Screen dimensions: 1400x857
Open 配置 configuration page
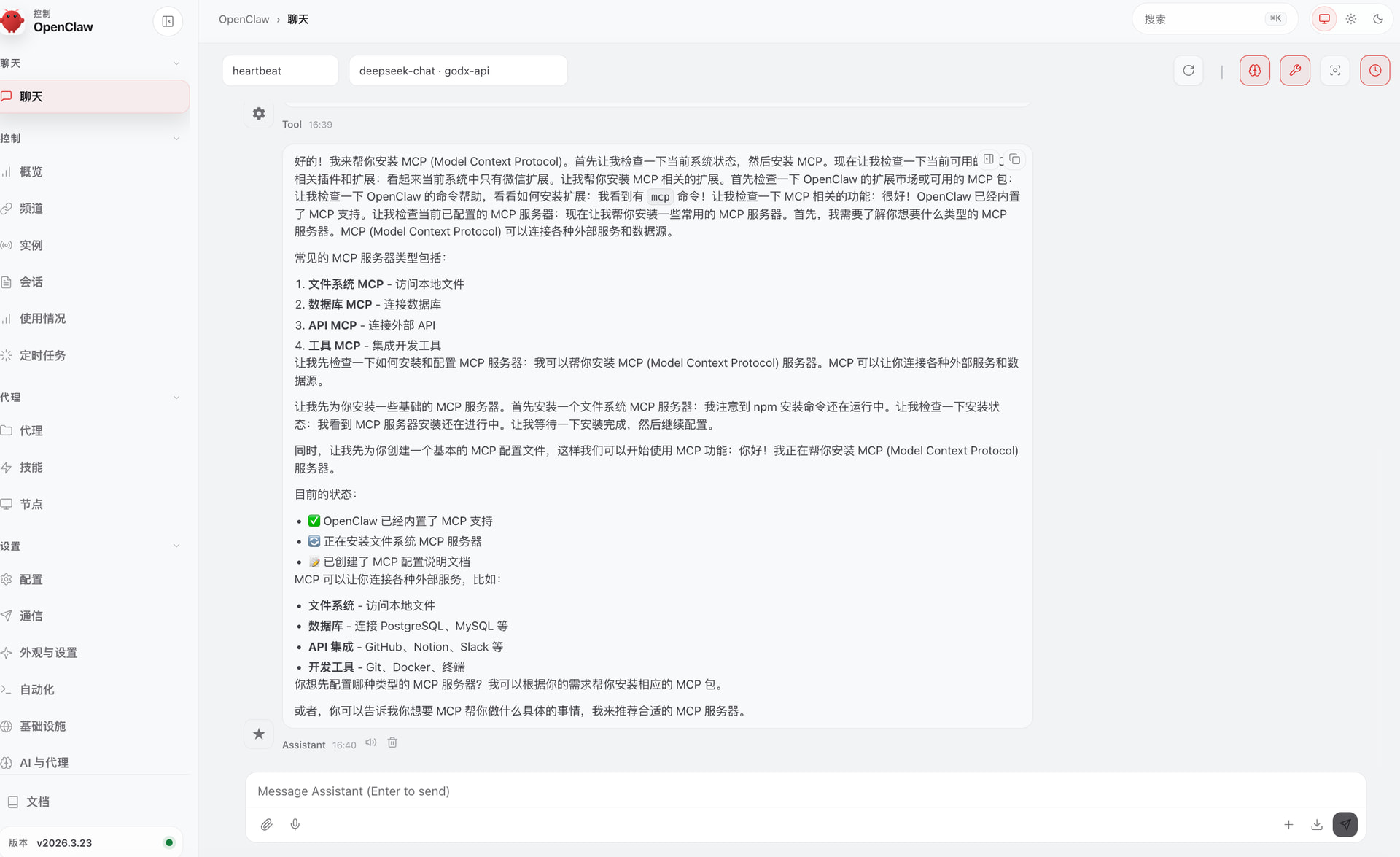tap(95, 580)
